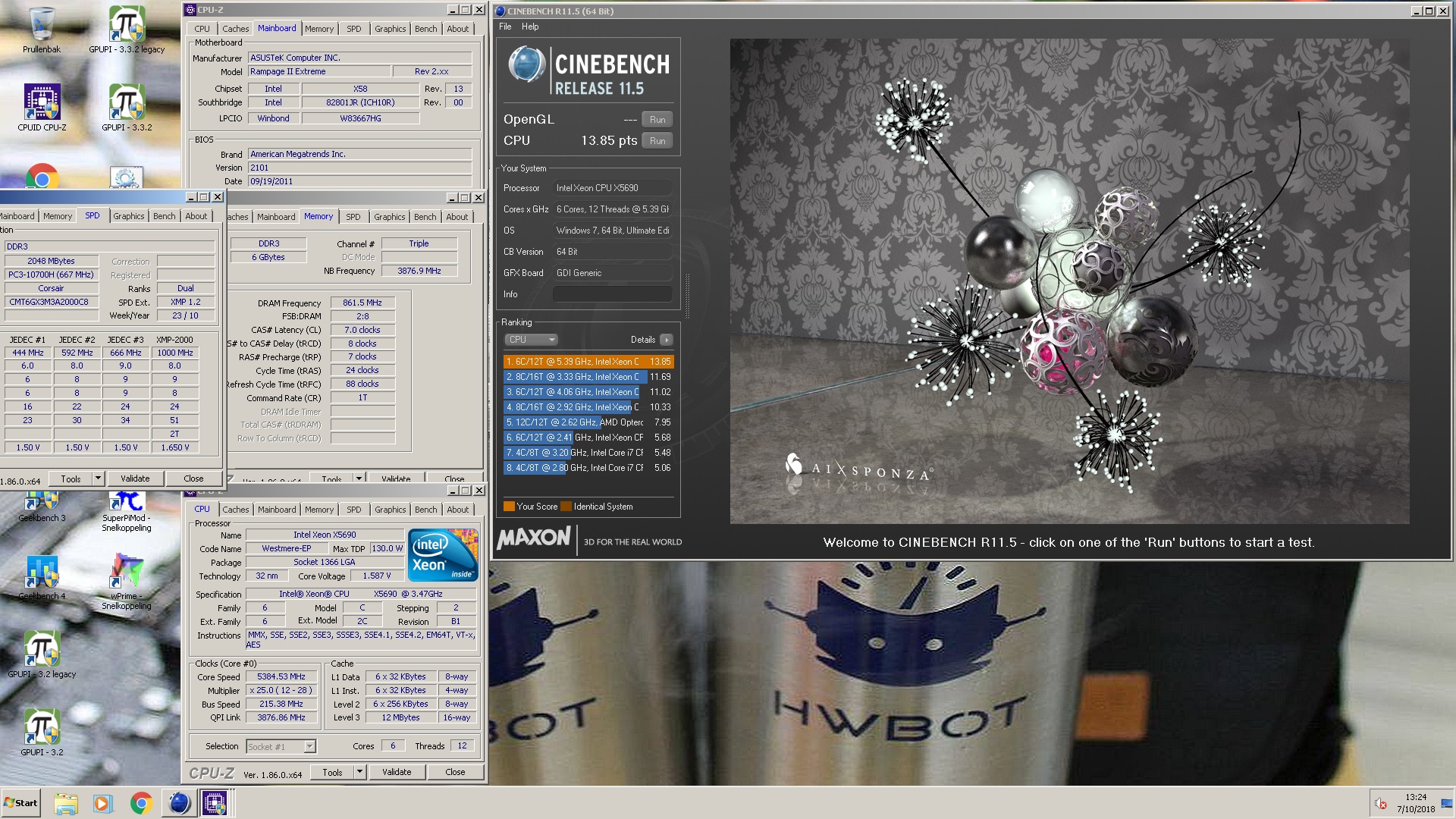The width and height of the screenshot is (1456, 819).
Task: Open the Help menu in Cinebench
Action: pyautogui.click(x=530, y=27)
